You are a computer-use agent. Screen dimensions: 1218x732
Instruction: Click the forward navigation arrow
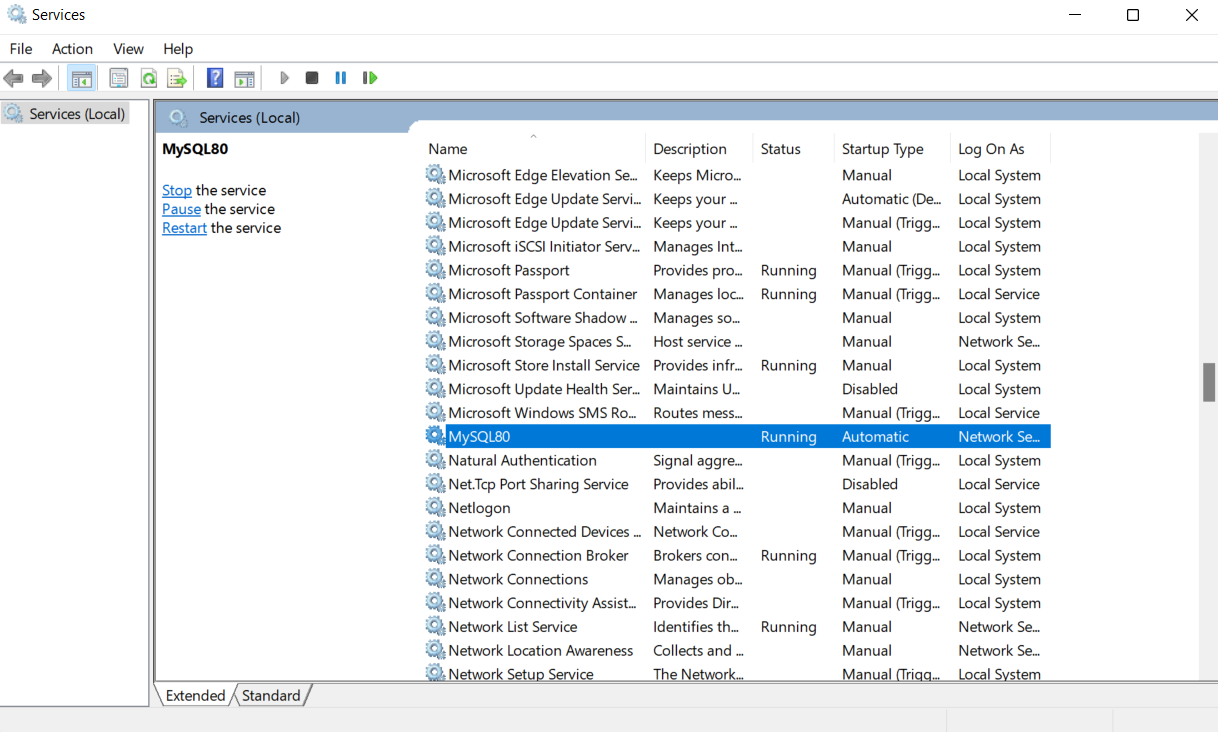(41, 77)
